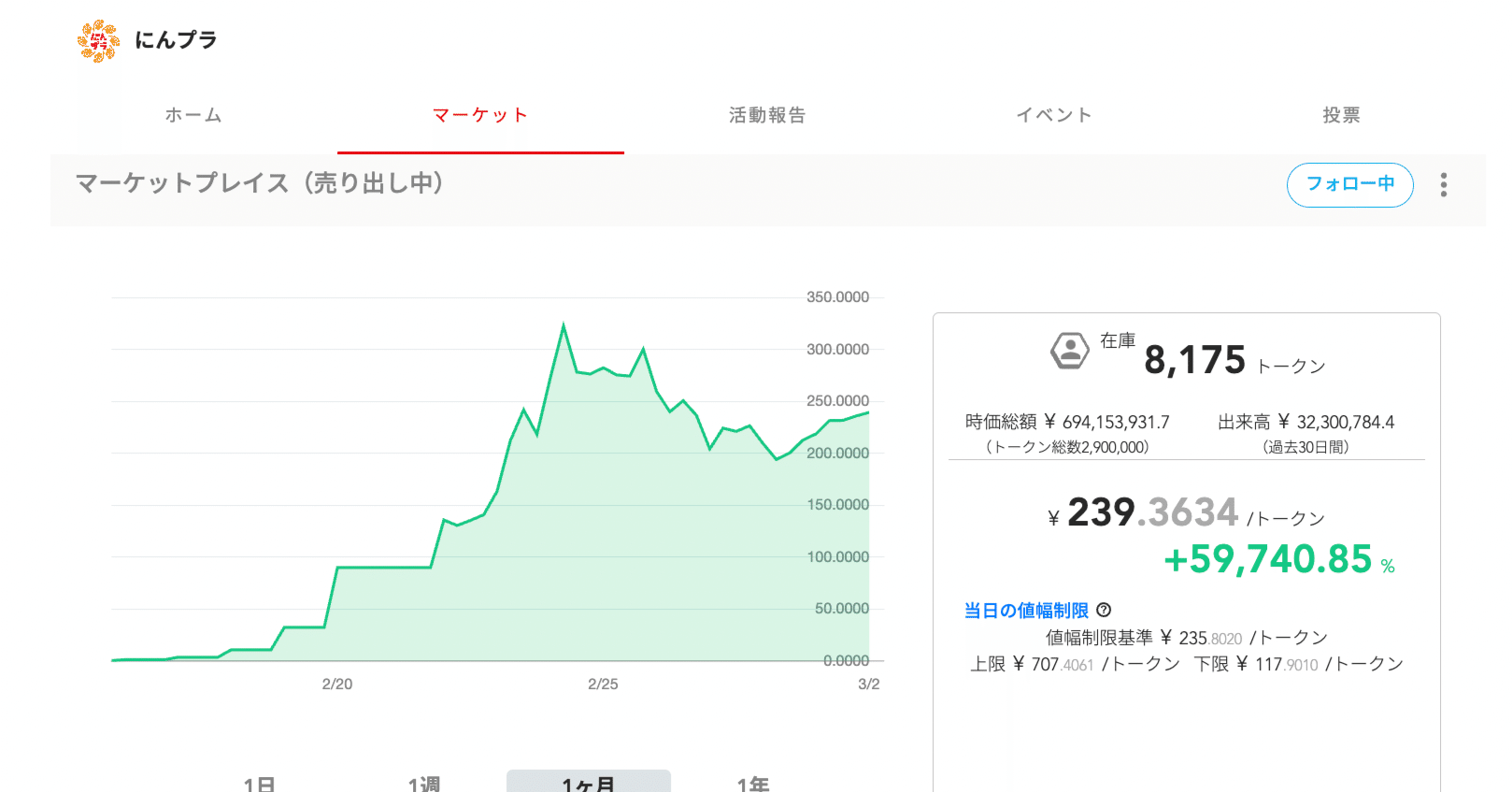The image size is (1512, 792).
Task: Click the 2/25 date axis label
Action: pos(603,684)
